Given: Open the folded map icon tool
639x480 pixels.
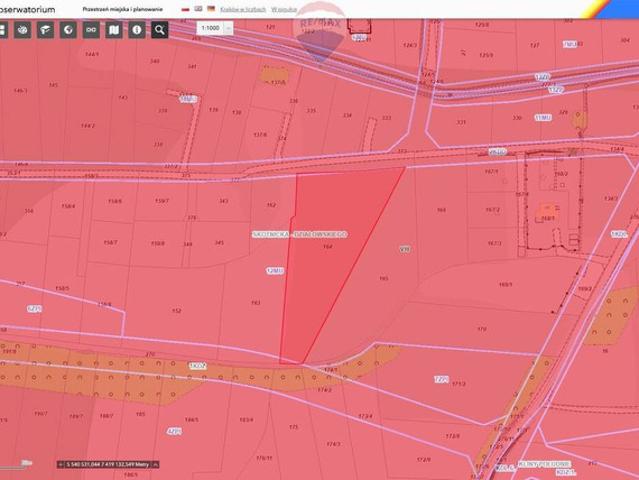Looking at the screenshot, I should pyautogui.click(x=114, y=30).
